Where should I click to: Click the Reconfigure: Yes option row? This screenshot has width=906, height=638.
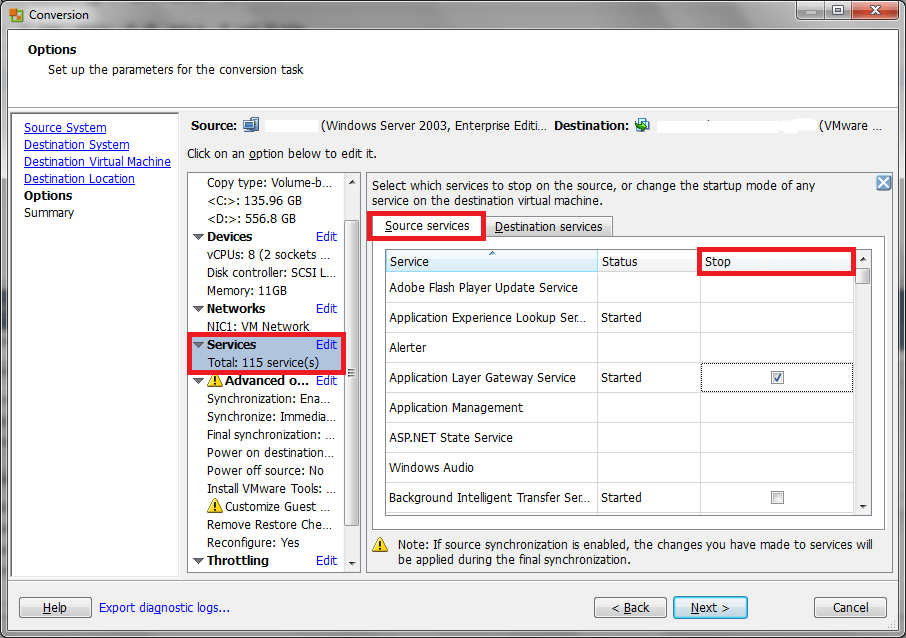(x=253, y=543)
